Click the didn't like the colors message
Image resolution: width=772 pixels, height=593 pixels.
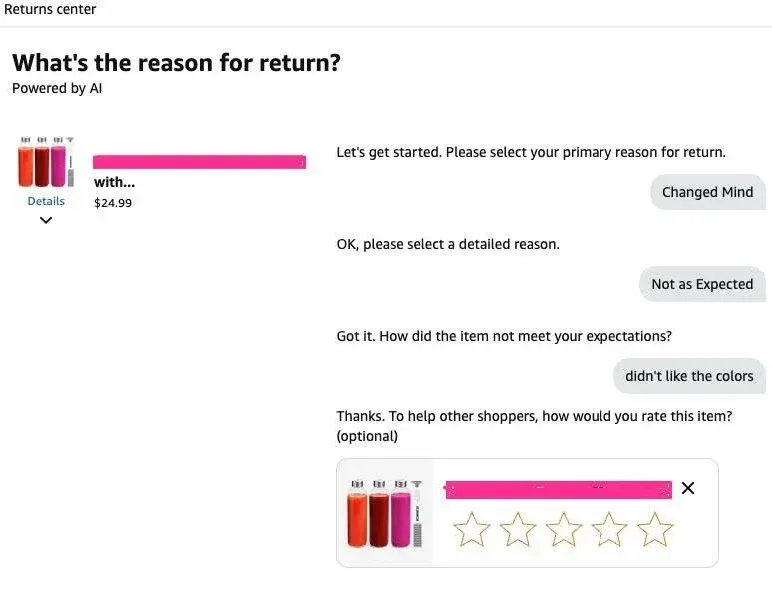[689, 376]
